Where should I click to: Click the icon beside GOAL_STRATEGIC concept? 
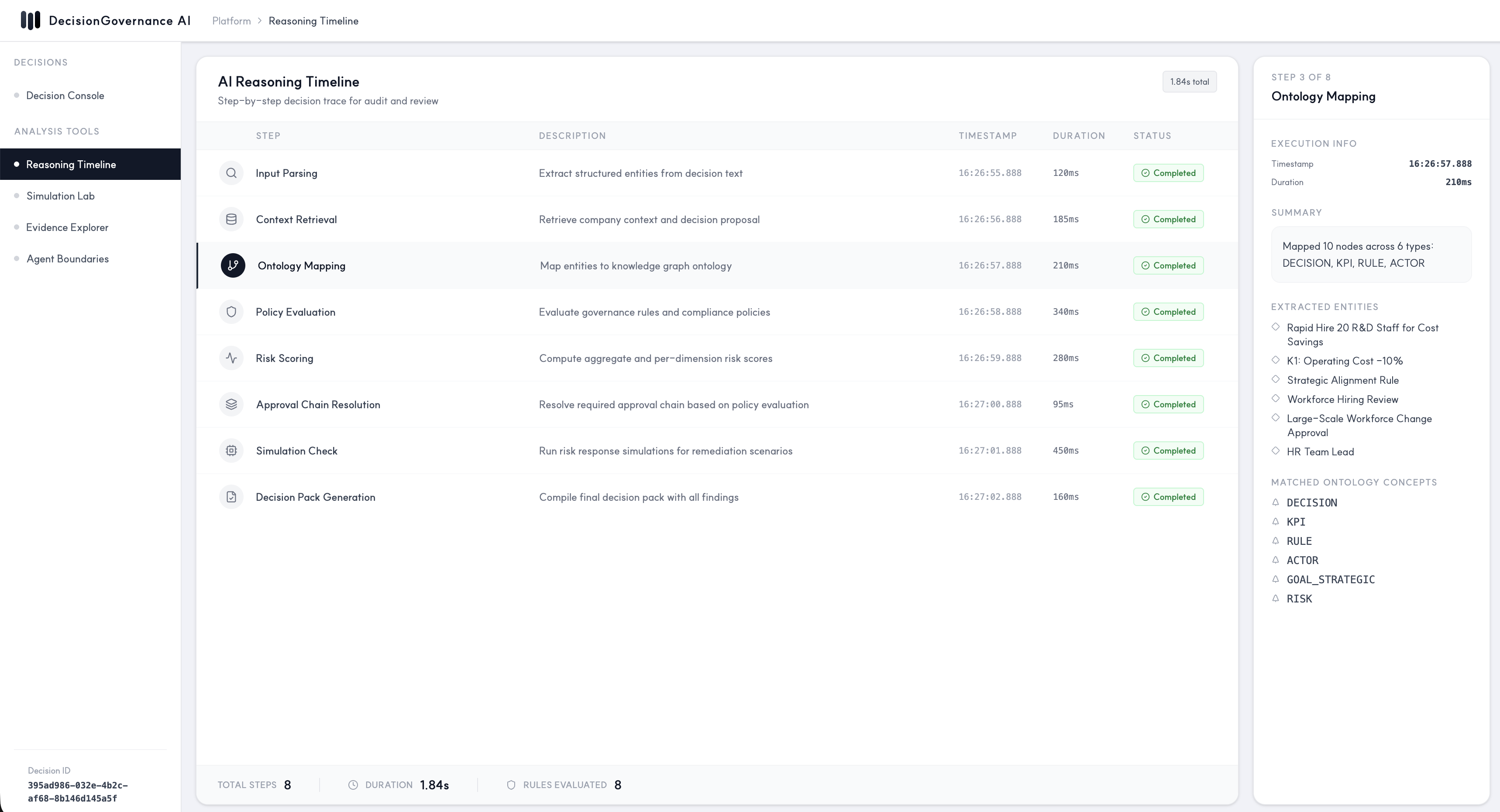click(1275, 579)
